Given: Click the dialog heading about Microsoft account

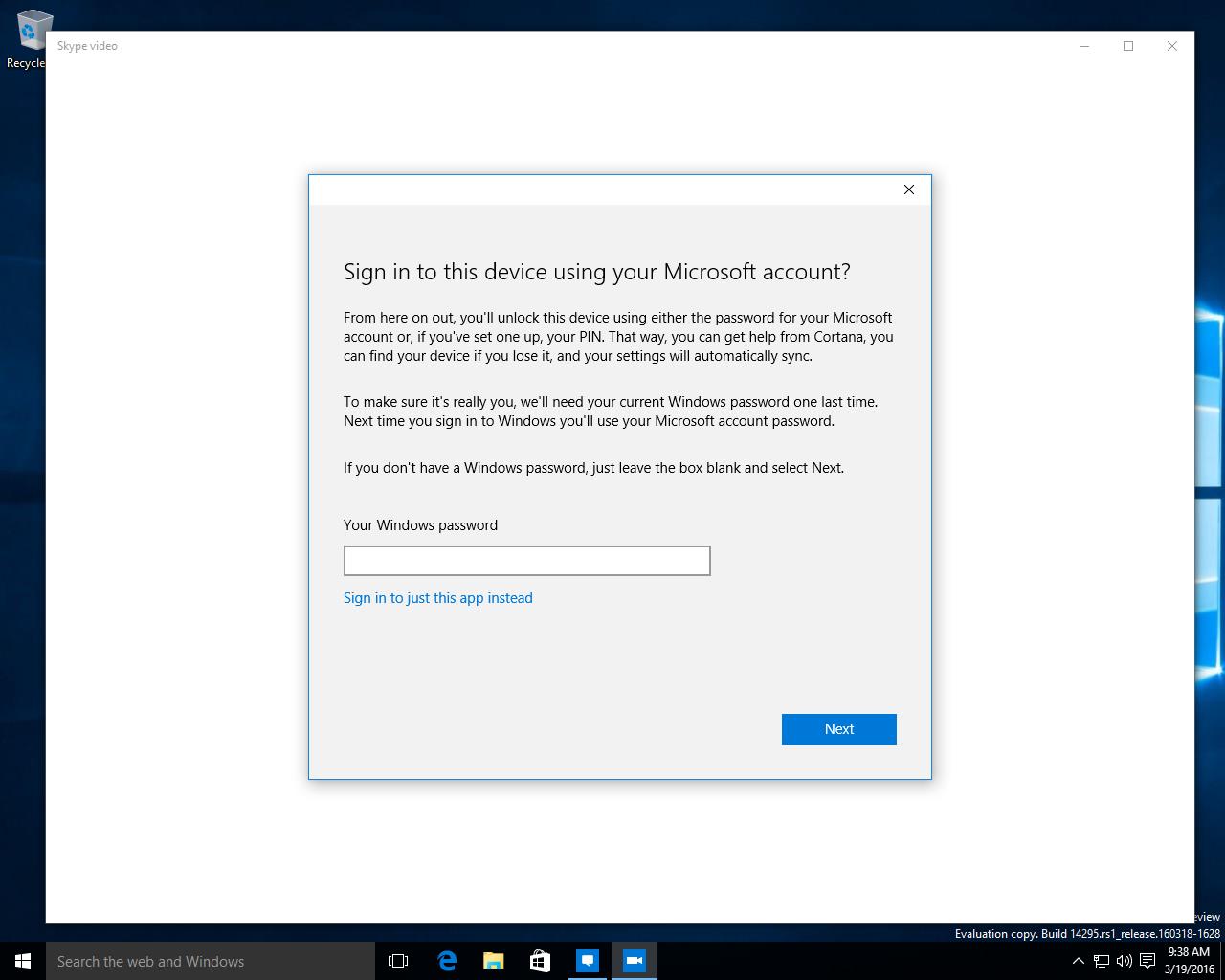Looking at the screenshot, I should coord(597,272).
